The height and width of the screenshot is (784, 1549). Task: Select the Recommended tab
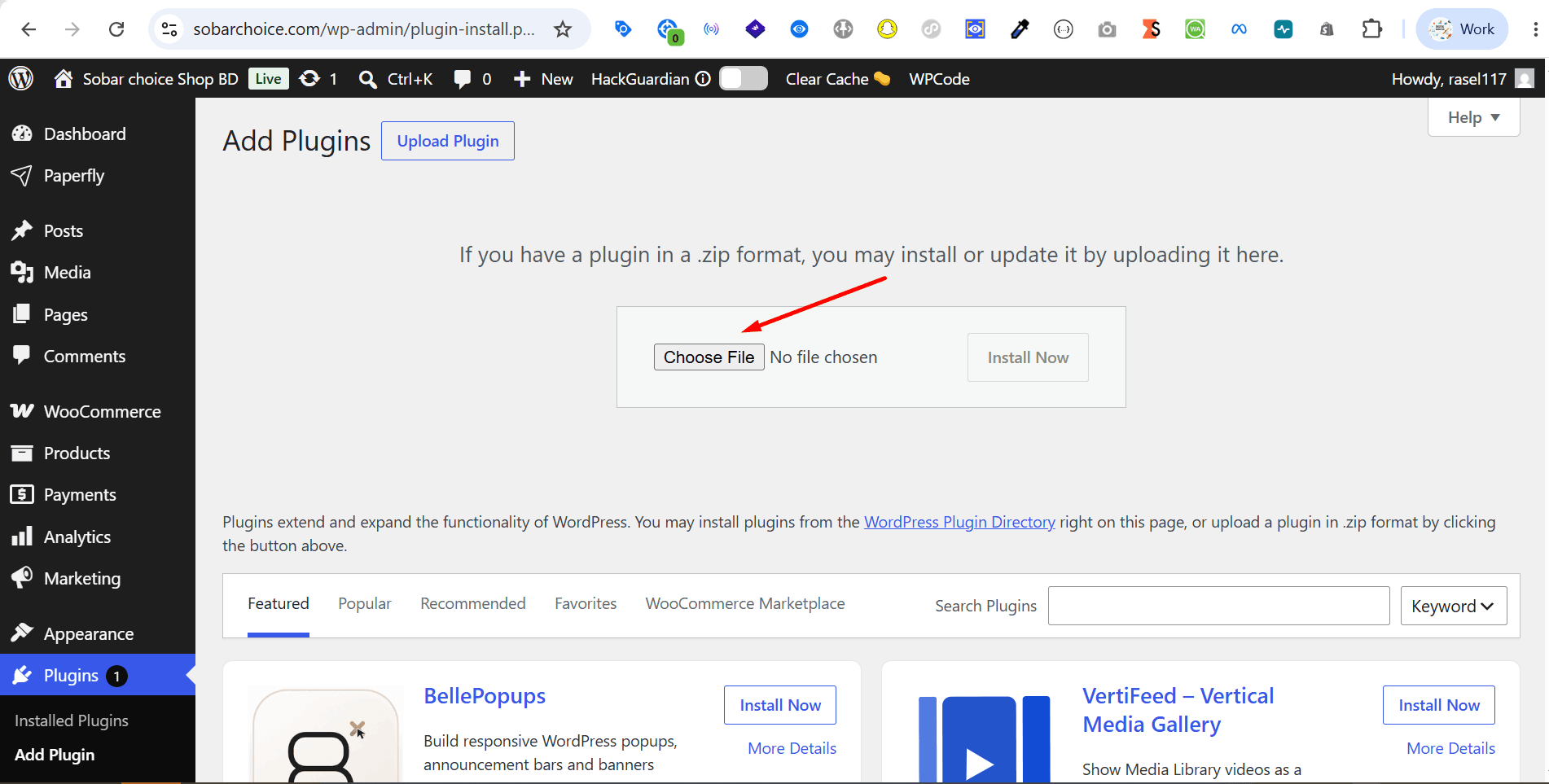473,603
